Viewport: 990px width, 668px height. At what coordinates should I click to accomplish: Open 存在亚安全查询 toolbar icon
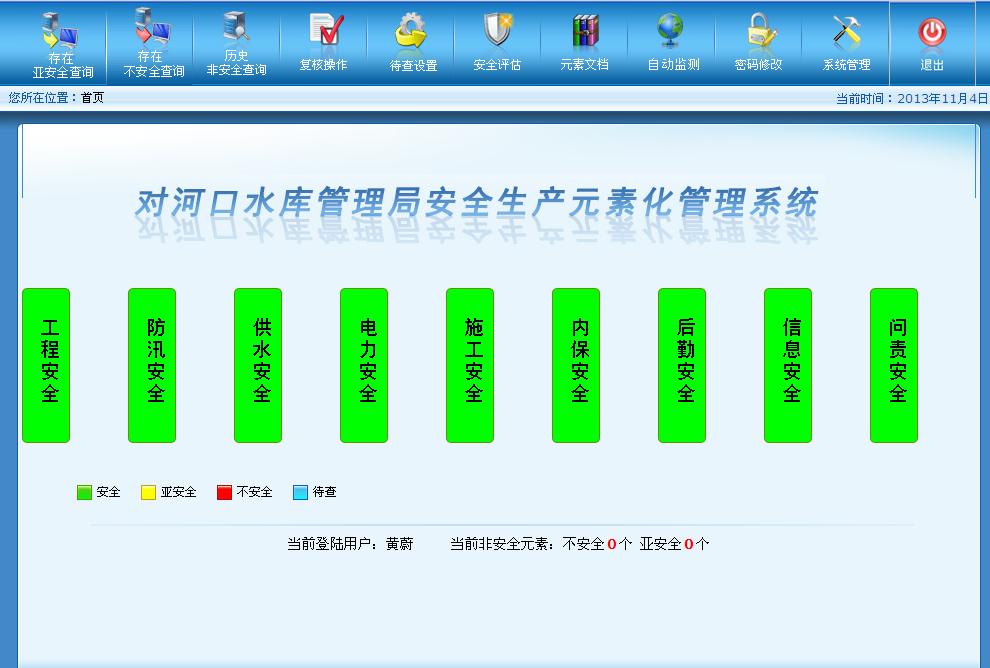pyautogui.click(x=61, y=30)
